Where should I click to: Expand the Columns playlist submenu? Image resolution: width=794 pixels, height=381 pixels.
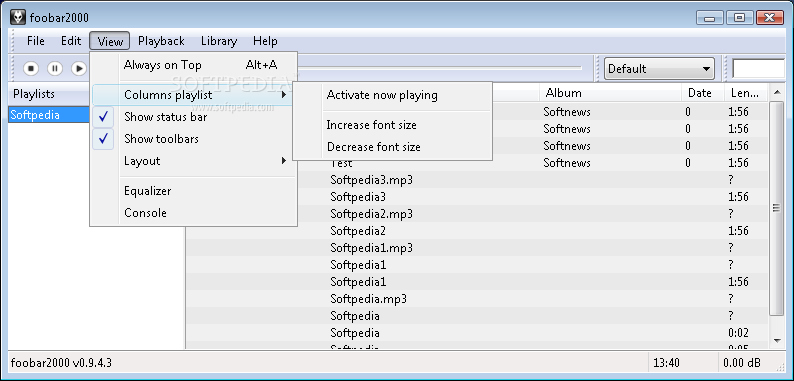[193, 95]
